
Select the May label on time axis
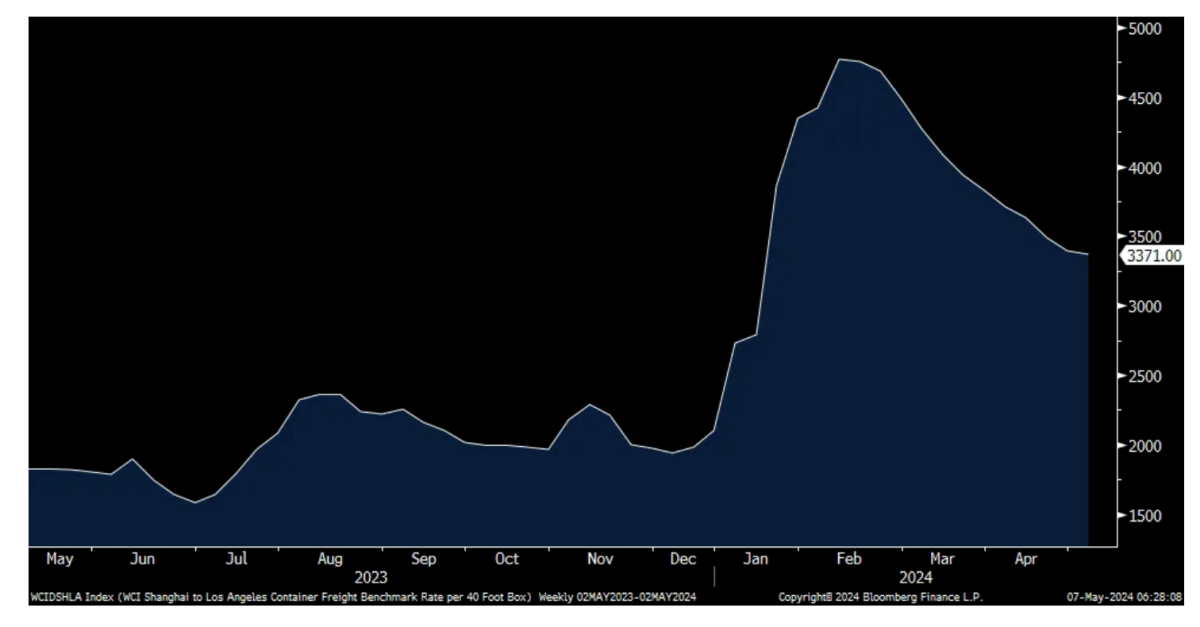click(x=60, y=560)
